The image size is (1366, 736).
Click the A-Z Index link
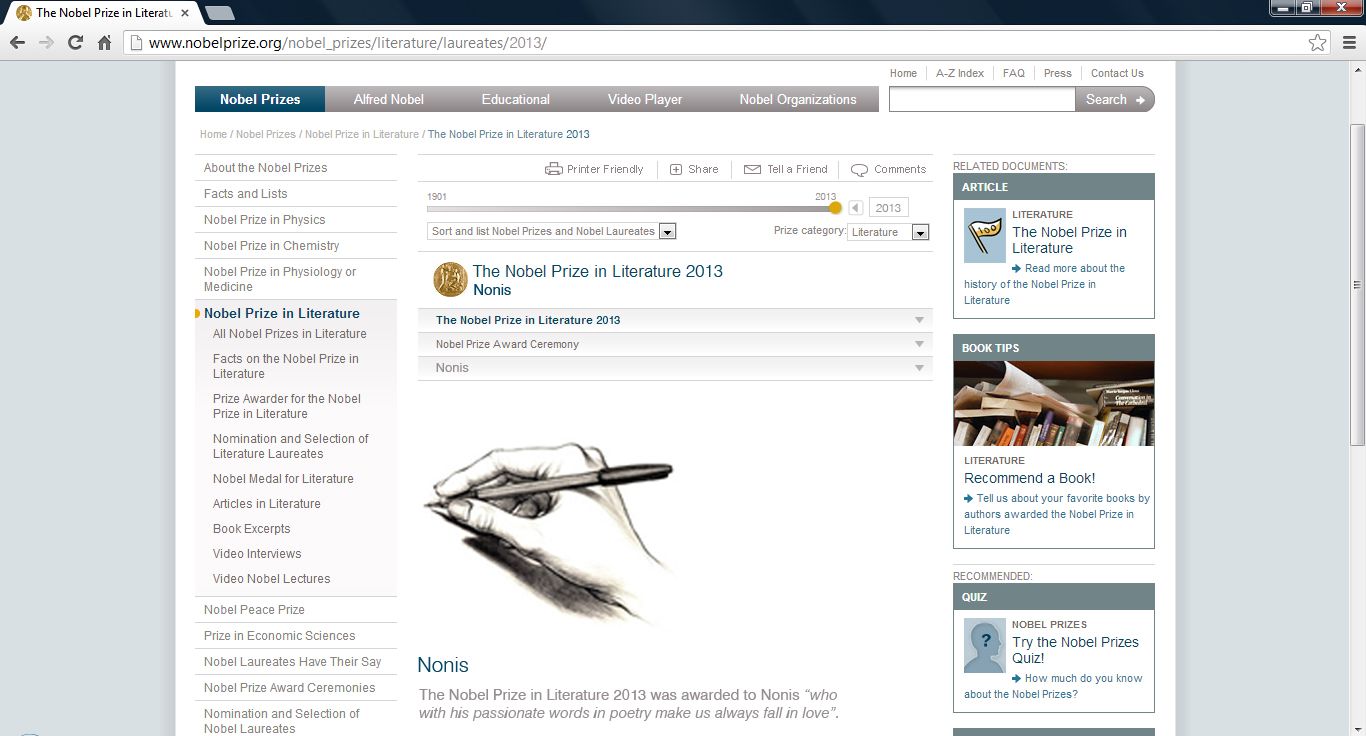960,73
